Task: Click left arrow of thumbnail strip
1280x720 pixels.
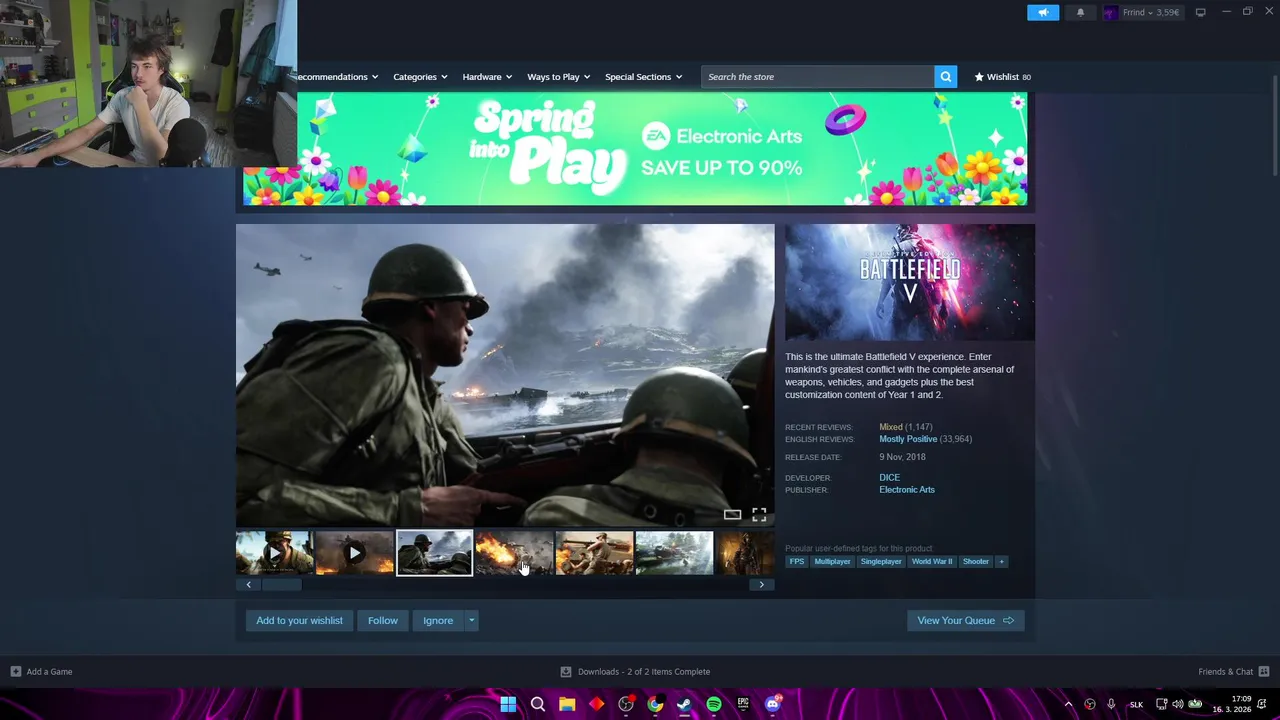Action: click(x=248, y=585)
